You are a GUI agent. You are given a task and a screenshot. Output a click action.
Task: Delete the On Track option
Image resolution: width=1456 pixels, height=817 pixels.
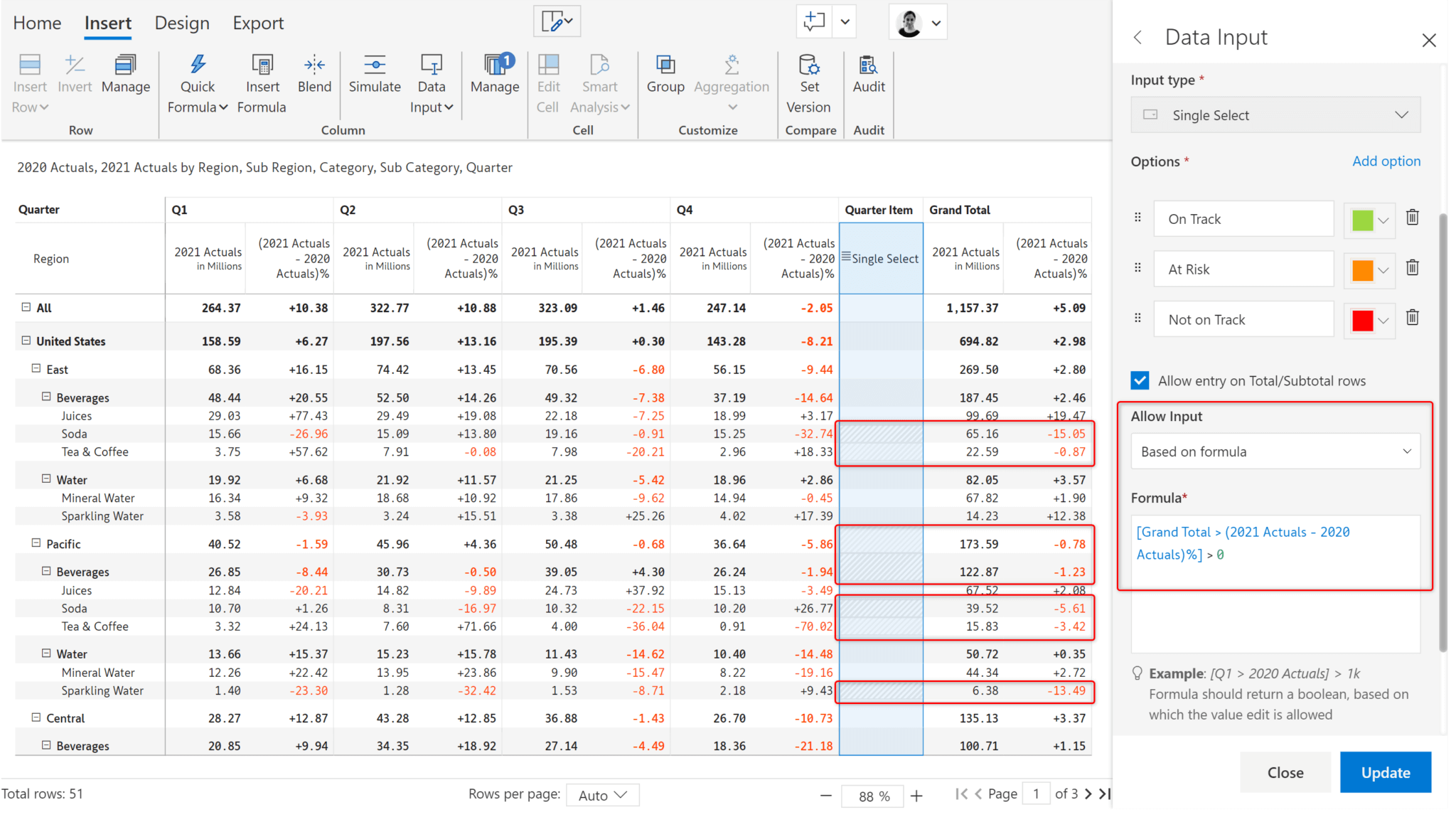tap(1412, 218)
